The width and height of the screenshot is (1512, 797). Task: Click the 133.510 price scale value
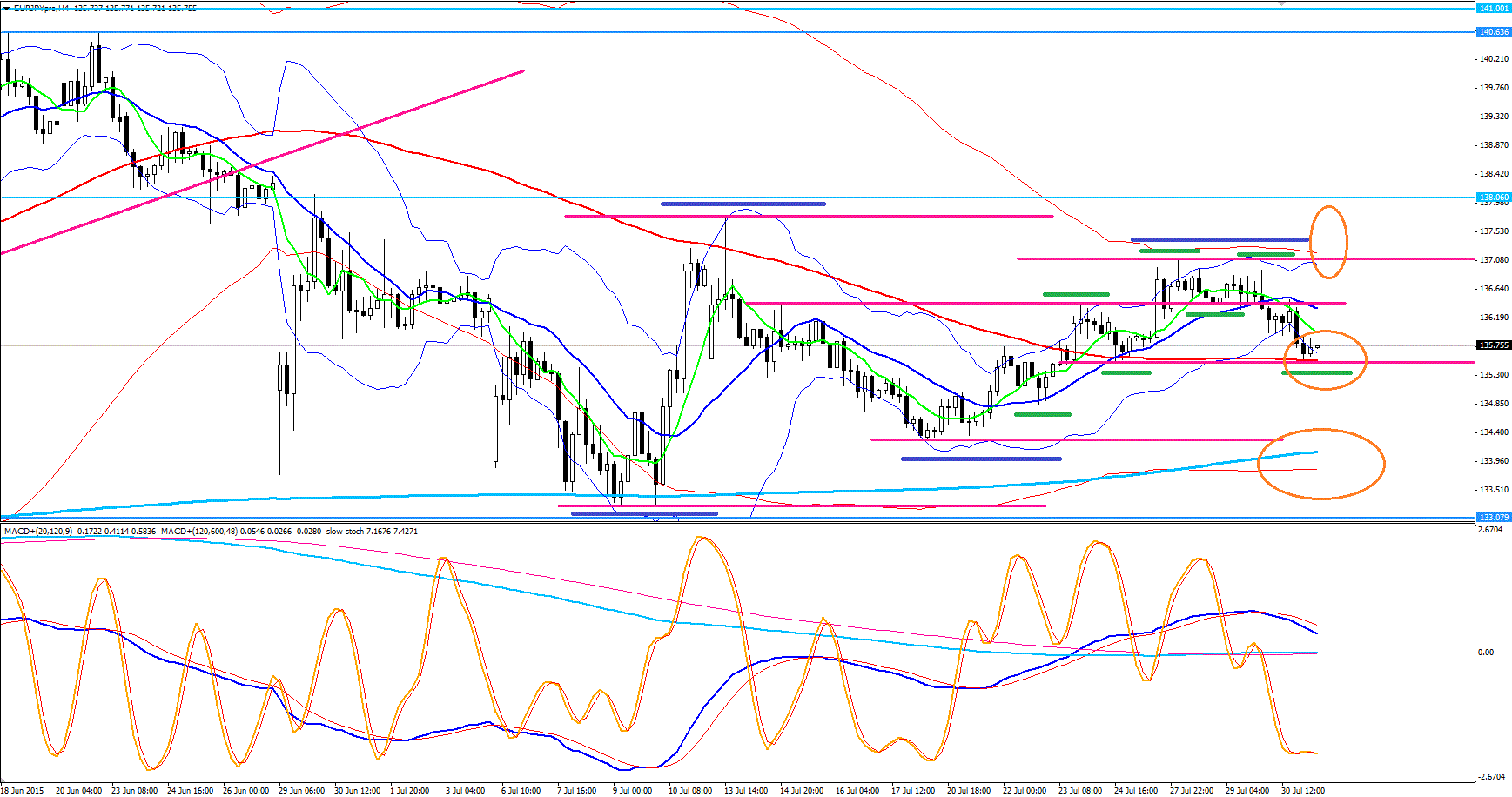pyautogui.click(x=1494, y=490)
